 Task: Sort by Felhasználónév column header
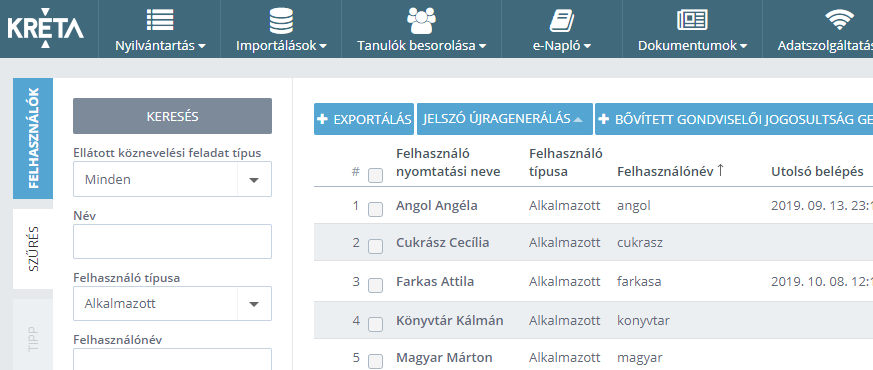tap(665, 171)
